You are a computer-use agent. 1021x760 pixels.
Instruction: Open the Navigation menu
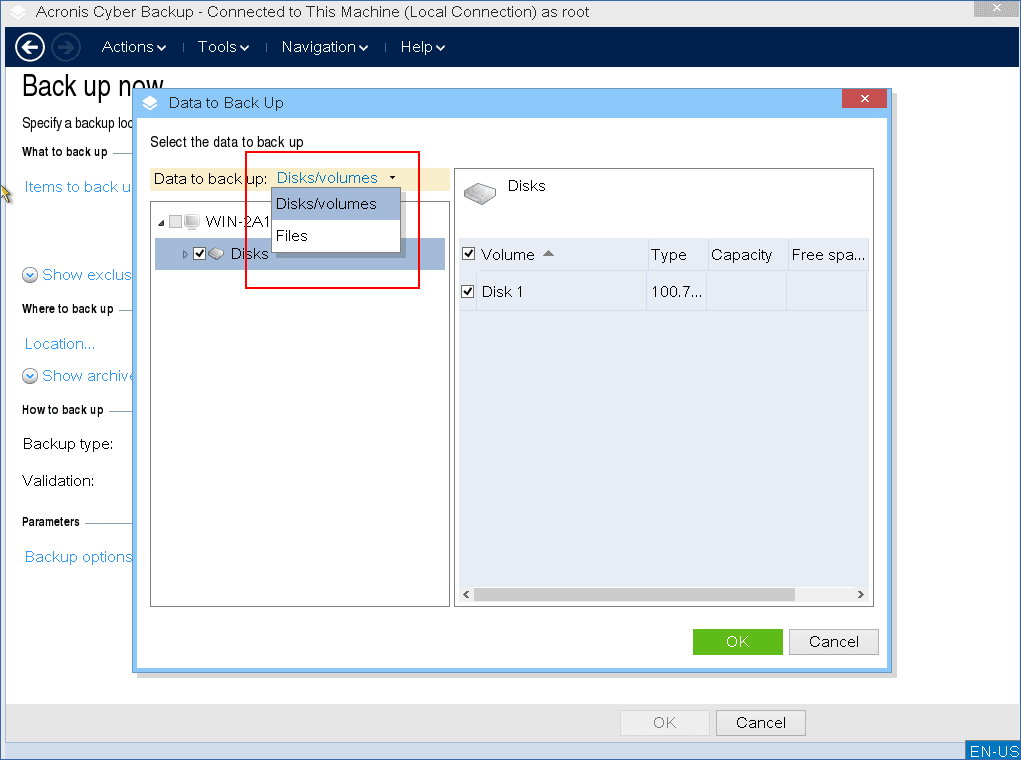[325, 47]
